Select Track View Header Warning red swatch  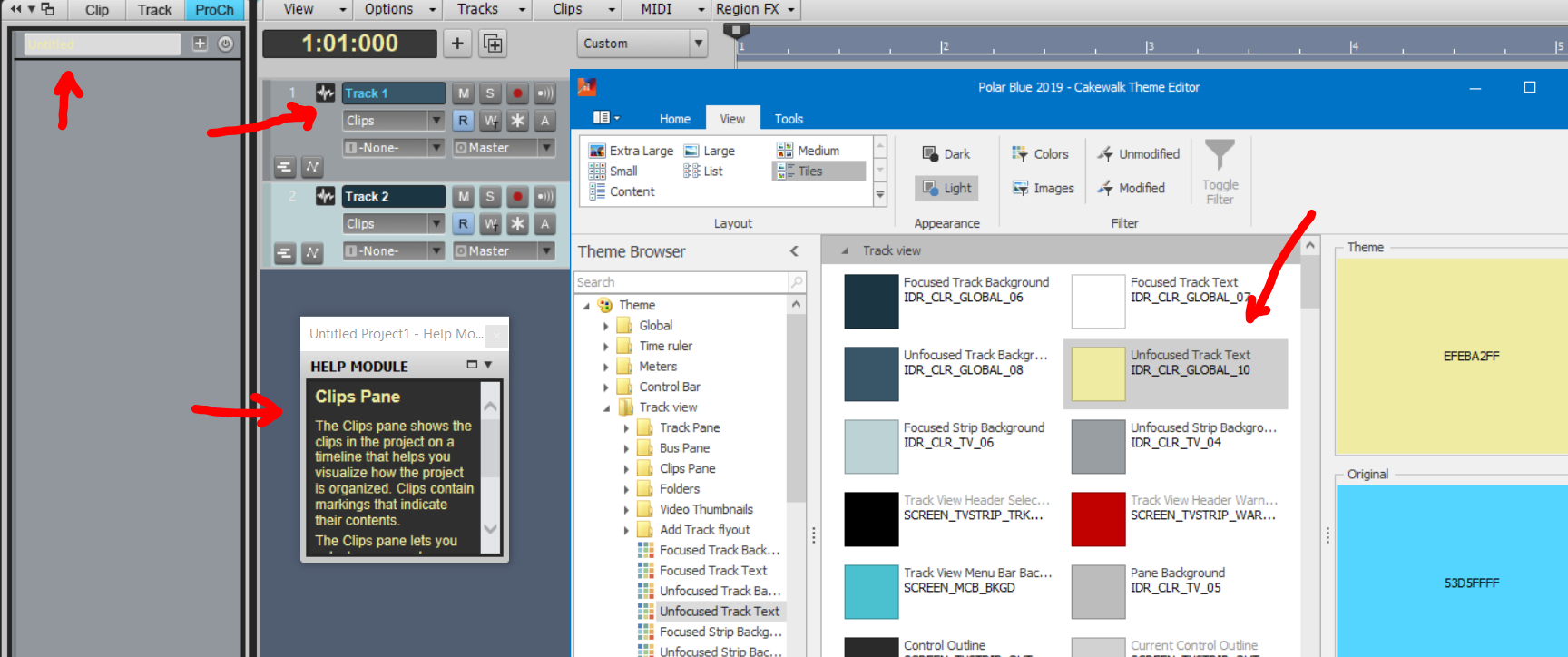[1098, 519]
